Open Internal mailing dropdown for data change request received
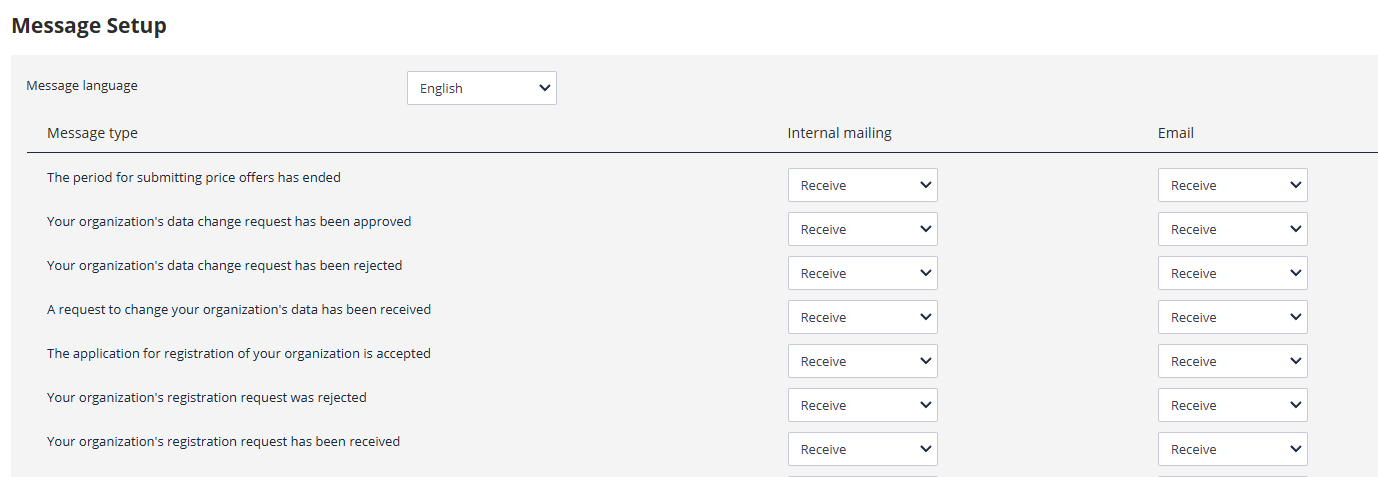The image size is (1378, 477). tap(863, 317)
